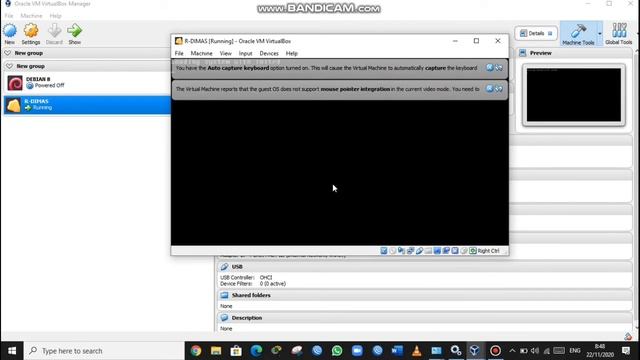Click hard disk activity indicator in VM status bar
The height and width of the screenshot is (360, 640).
[x=384, y=251]
